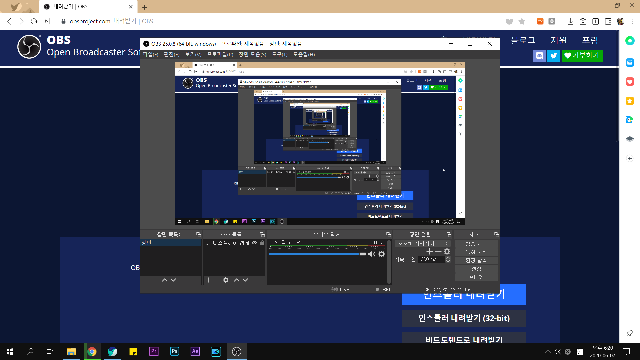Open OBS Studio from the taskbar
The image size is (640, 360).
pos(237,351)
